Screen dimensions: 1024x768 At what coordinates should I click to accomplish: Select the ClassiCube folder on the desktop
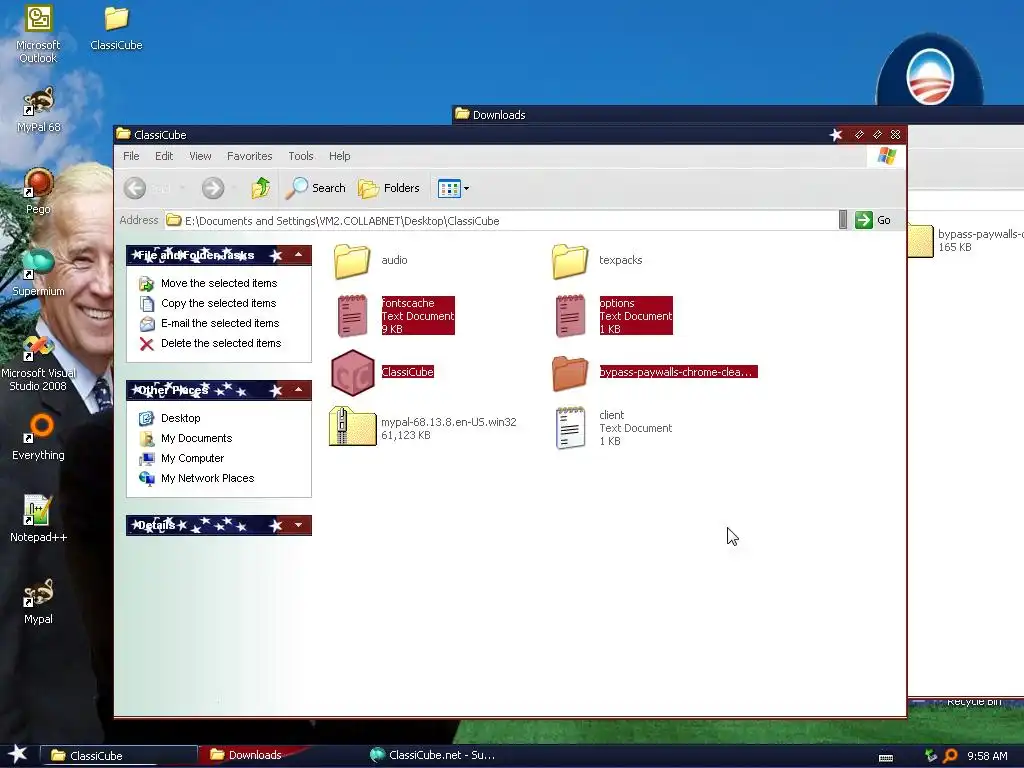click(x=116, y=27)
